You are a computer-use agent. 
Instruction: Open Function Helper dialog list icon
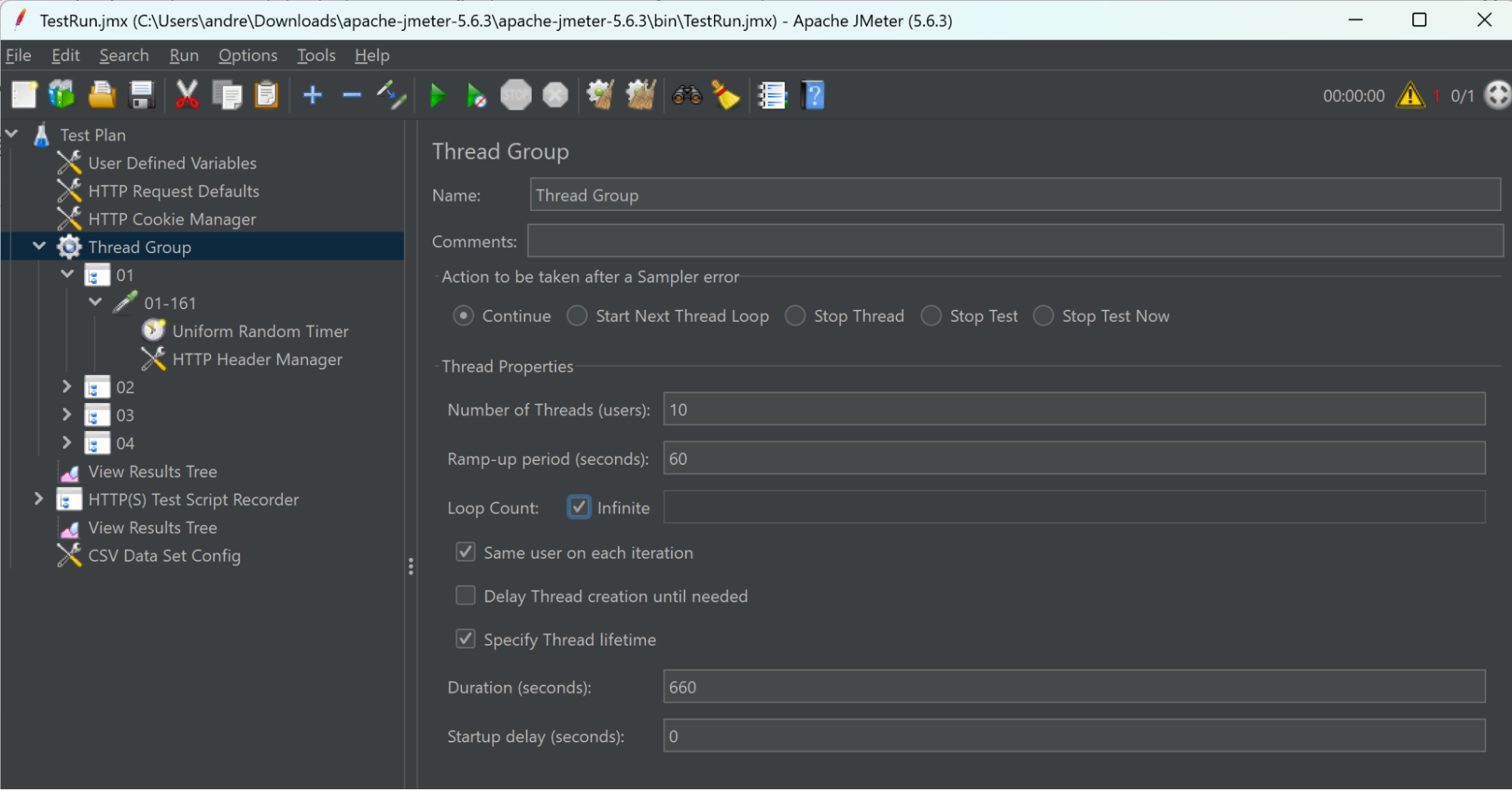click(x=772, y=95)
